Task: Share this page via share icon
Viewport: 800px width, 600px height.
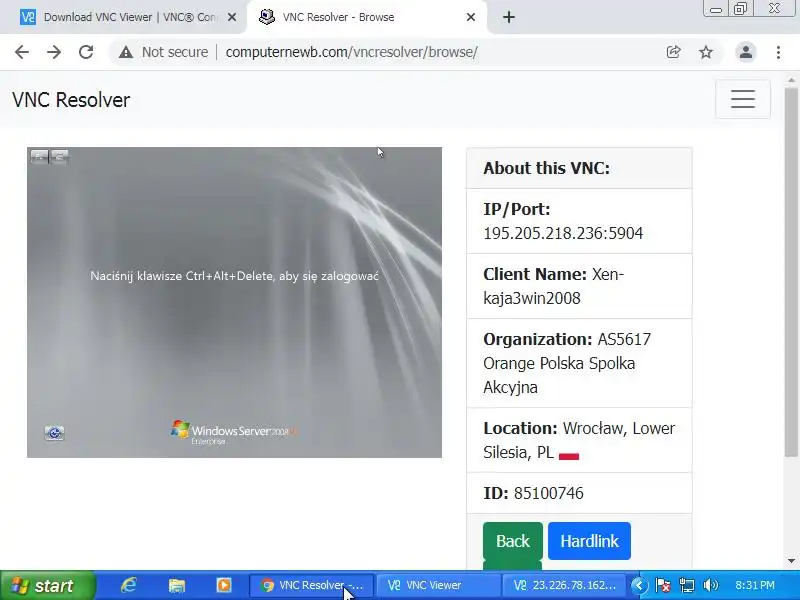Action: click(x=673, y=52)
